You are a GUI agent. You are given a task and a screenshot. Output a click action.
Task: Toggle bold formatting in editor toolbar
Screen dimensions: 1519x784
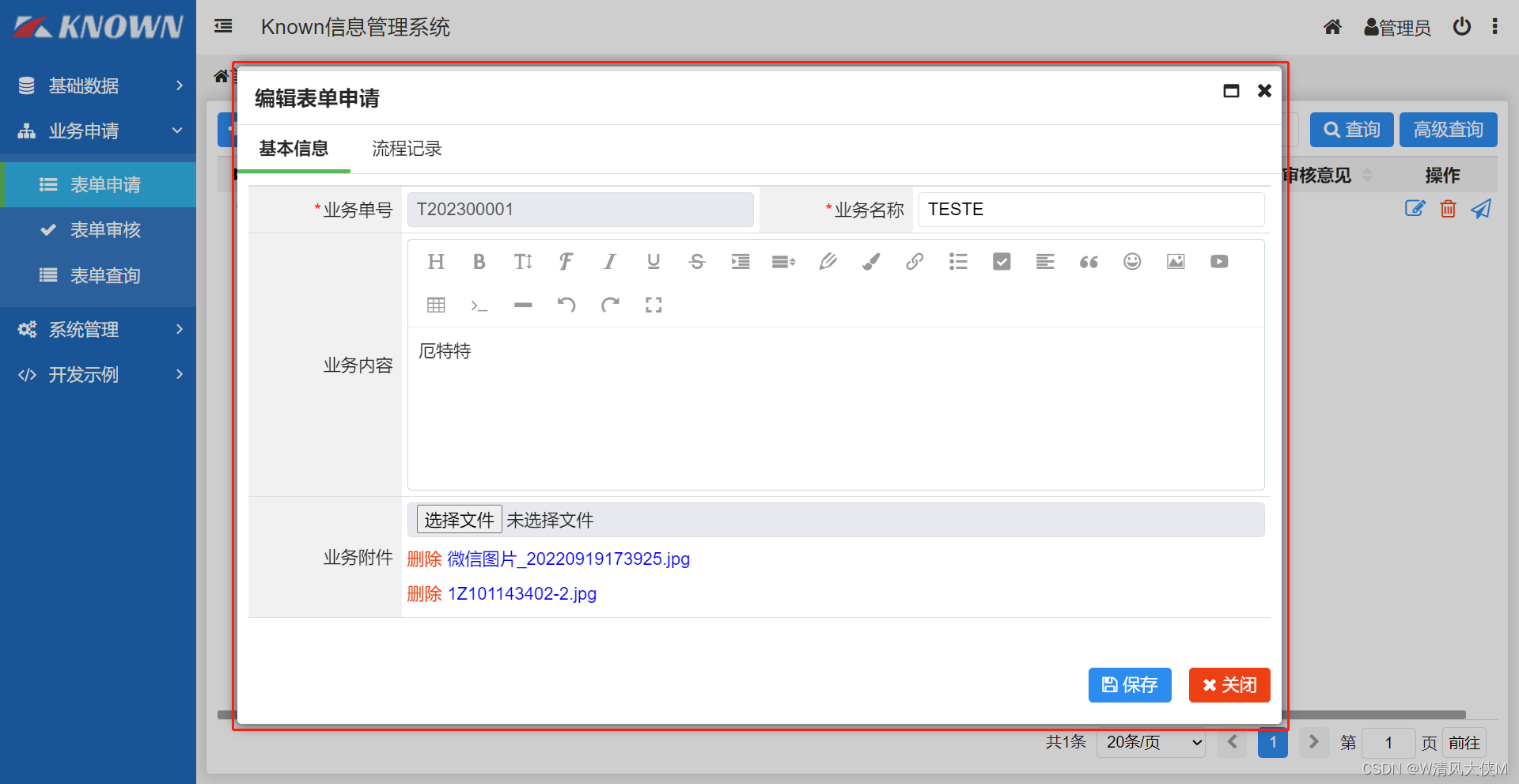(479, 262)
